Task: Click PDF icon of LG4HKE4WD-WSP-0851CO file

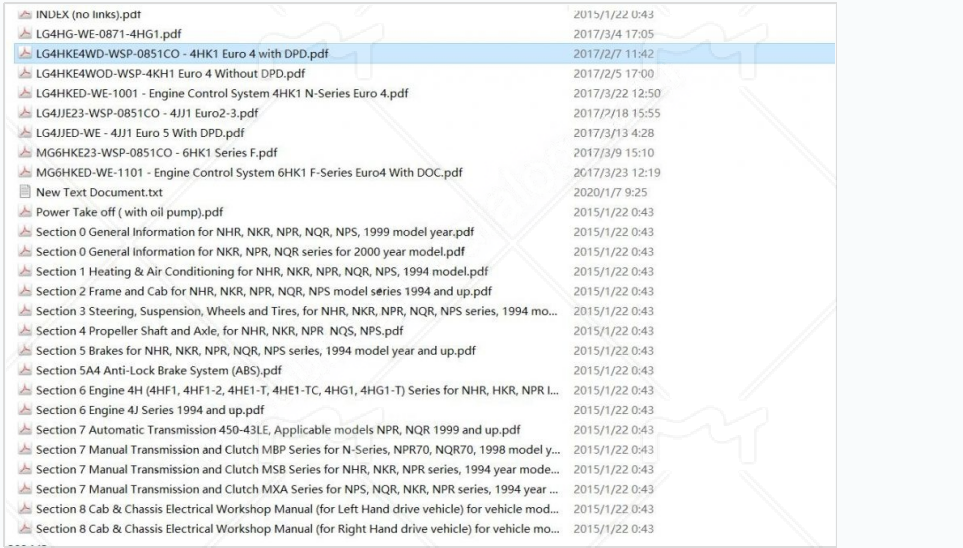Action: tap(25, 53)
